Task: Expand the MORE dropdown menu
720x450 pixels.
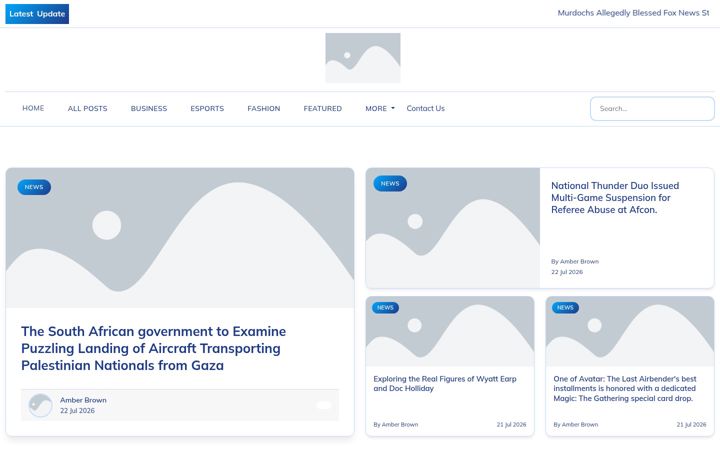Action: tap(380, 109)
